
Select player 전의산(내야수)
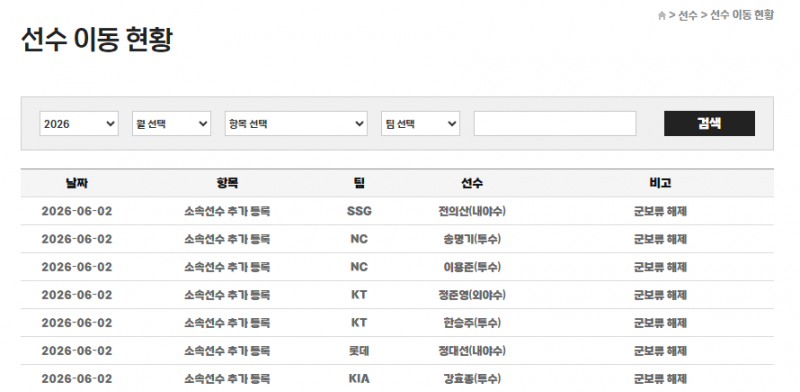[x=472, y=211]
